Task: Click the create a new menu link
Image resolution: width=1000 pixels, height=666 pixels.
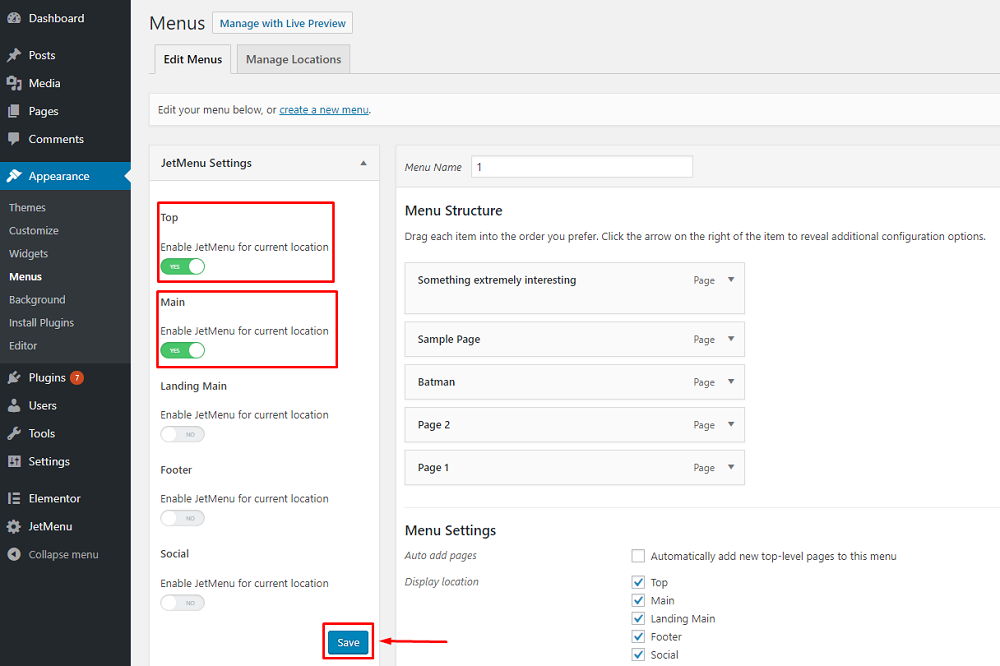Action: (x=324, y=110)
